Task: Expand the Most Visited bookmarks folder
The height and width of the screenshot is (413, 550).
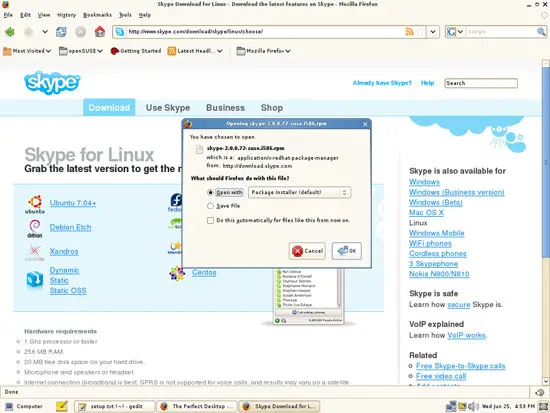Action: 27,51
